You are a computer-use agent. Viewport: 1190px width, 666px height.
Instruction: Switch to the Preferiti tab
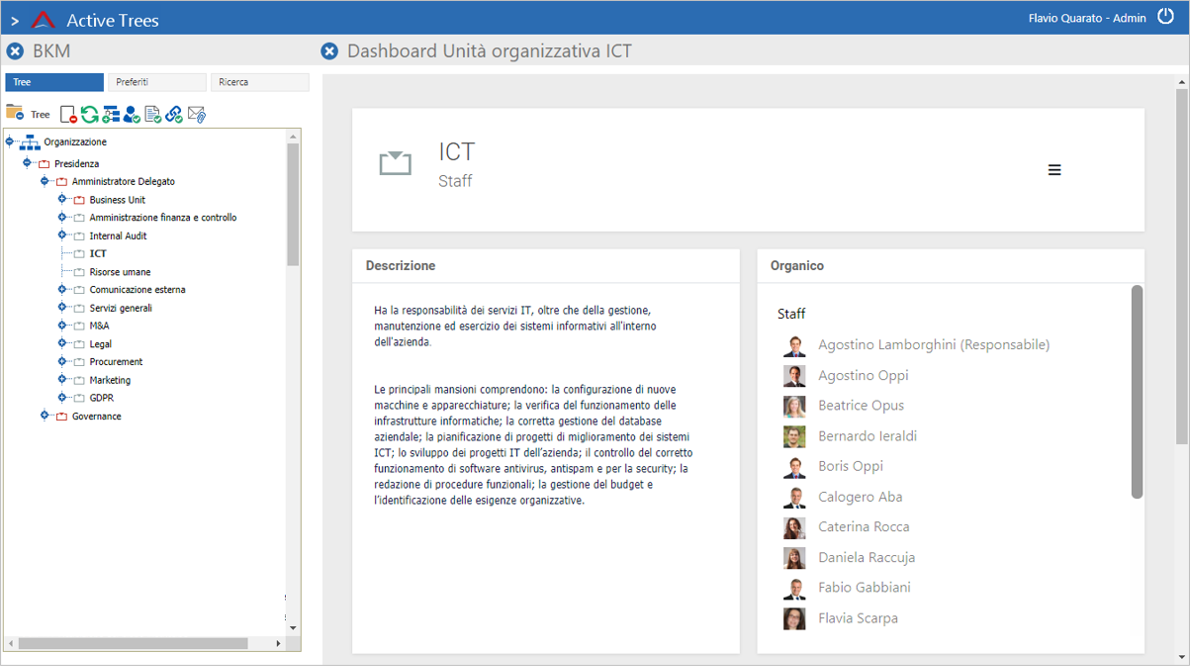point(157,82)
